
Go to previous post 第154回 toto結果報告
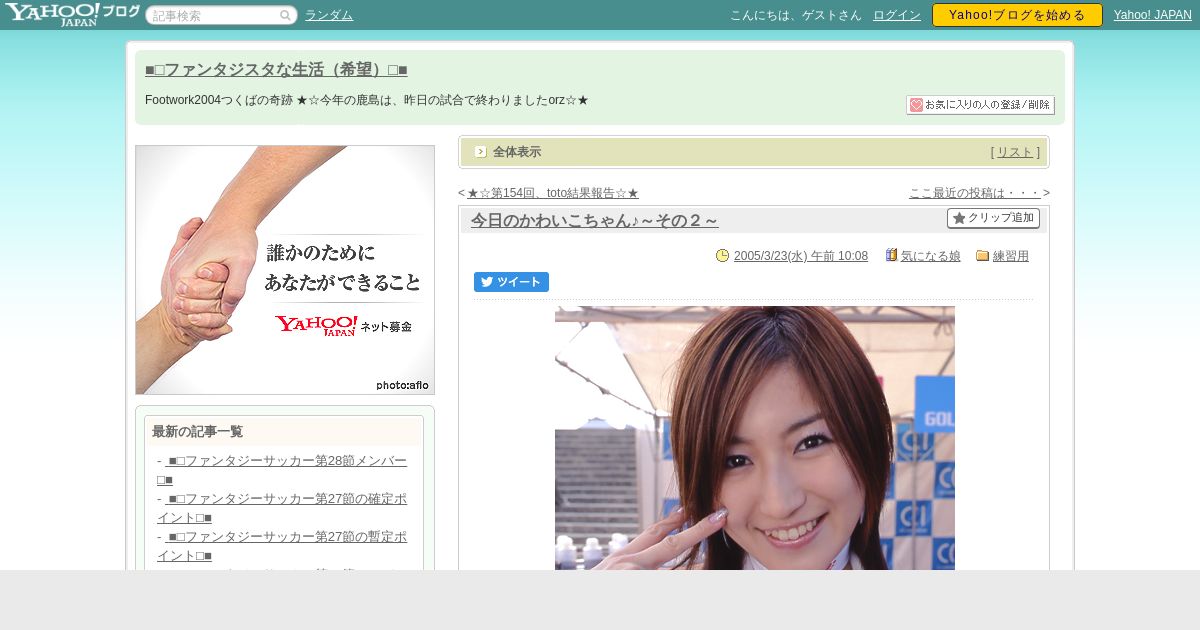(x=553, y=193)
